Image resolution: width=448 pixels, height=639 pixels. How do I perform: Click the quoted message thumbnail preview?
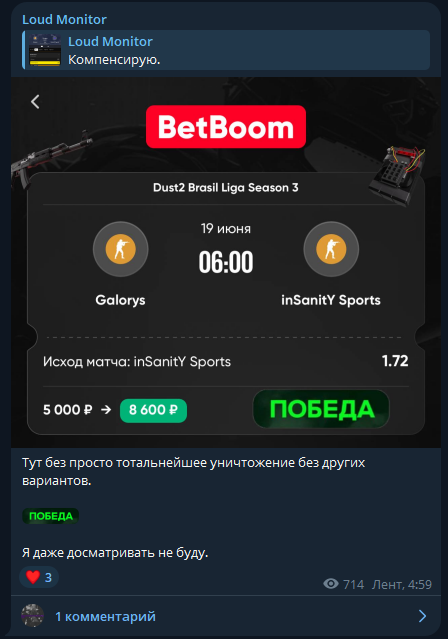coord(45,50)
